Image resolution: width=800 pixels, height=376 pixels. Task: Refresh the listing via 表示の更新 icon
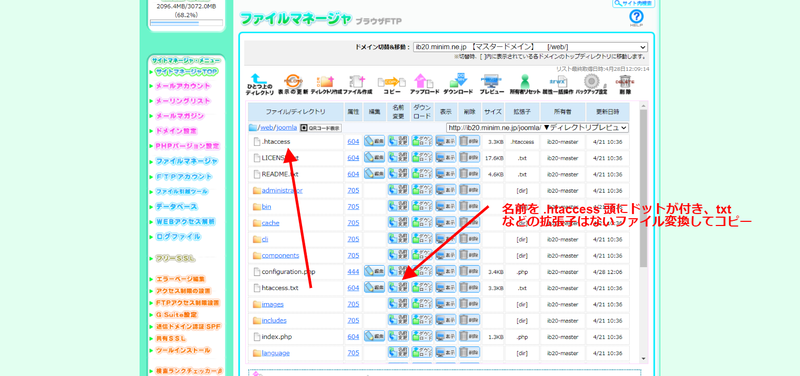[293, 85]
